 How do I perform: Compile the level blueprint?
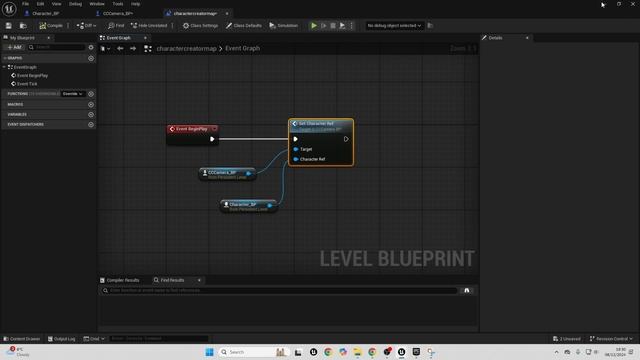(x=51, y=26)
